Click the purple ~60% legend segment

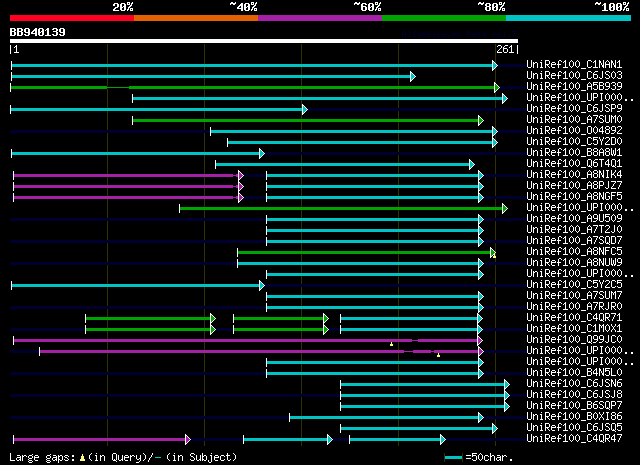pyautogui.click(x=320, y=18)
